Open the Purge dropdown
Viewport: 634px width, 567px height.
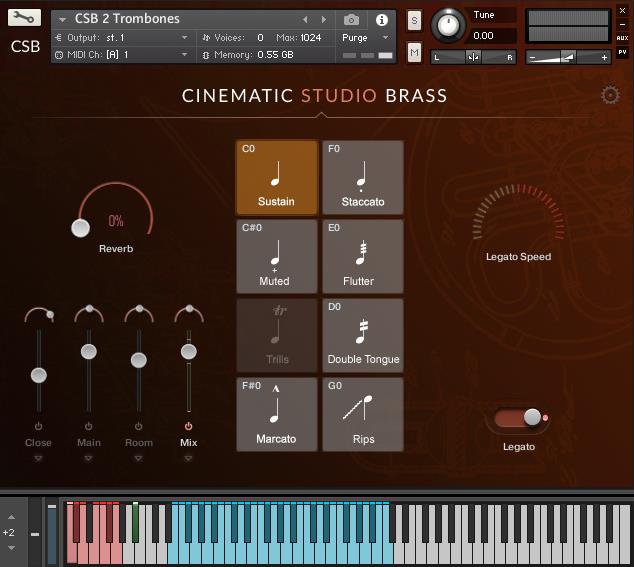point(365,37)
